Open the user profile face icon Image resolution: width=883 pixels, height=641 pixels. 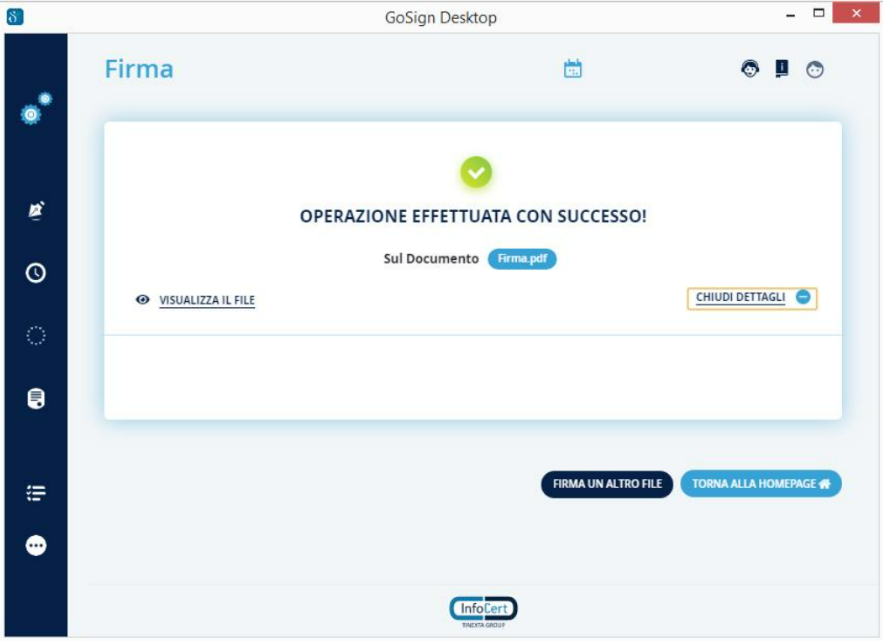pyautogui.click(x=815, y=69)
